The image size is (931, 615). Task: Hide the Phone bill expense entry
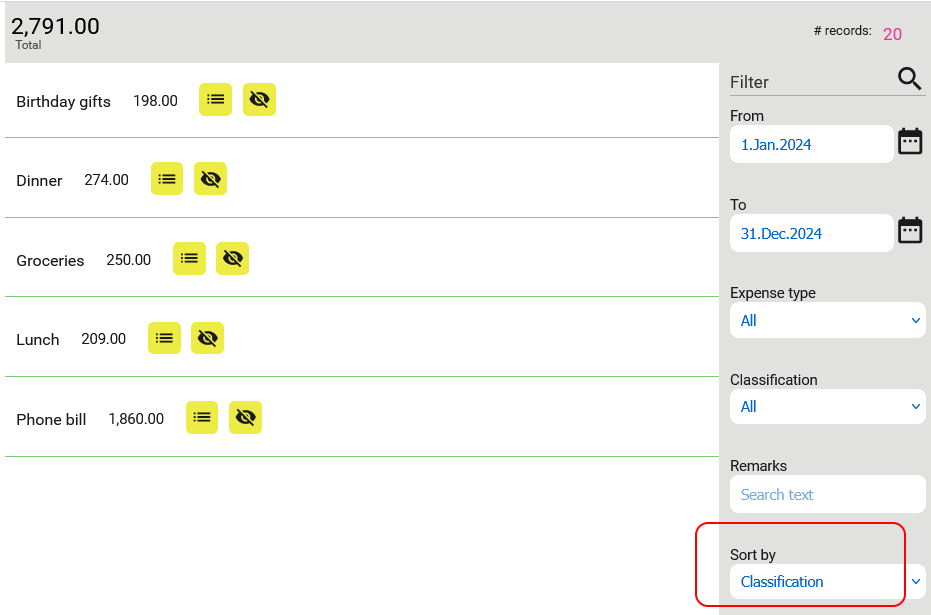click(x=245, y=417)
